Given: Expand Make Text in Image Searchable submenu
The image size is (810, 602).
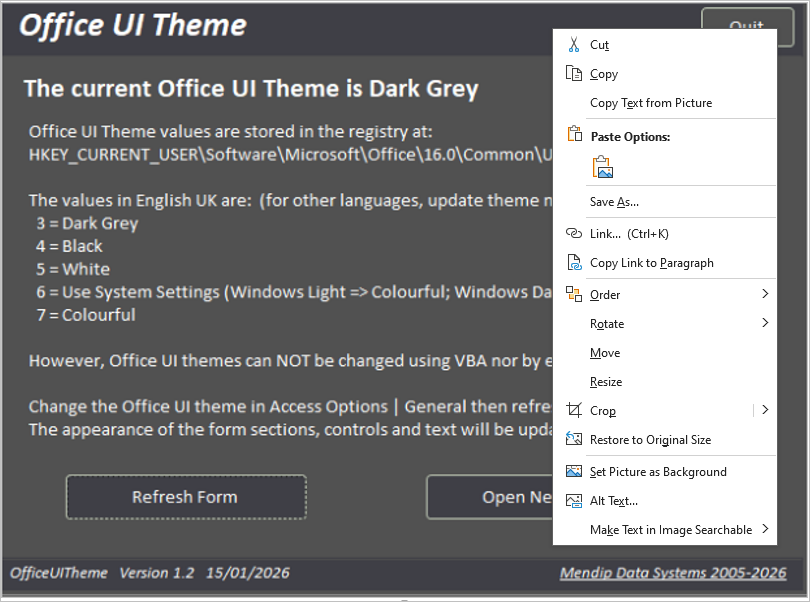Looking at the screenshot, I should pyautogui.click(x=765, y=528).
